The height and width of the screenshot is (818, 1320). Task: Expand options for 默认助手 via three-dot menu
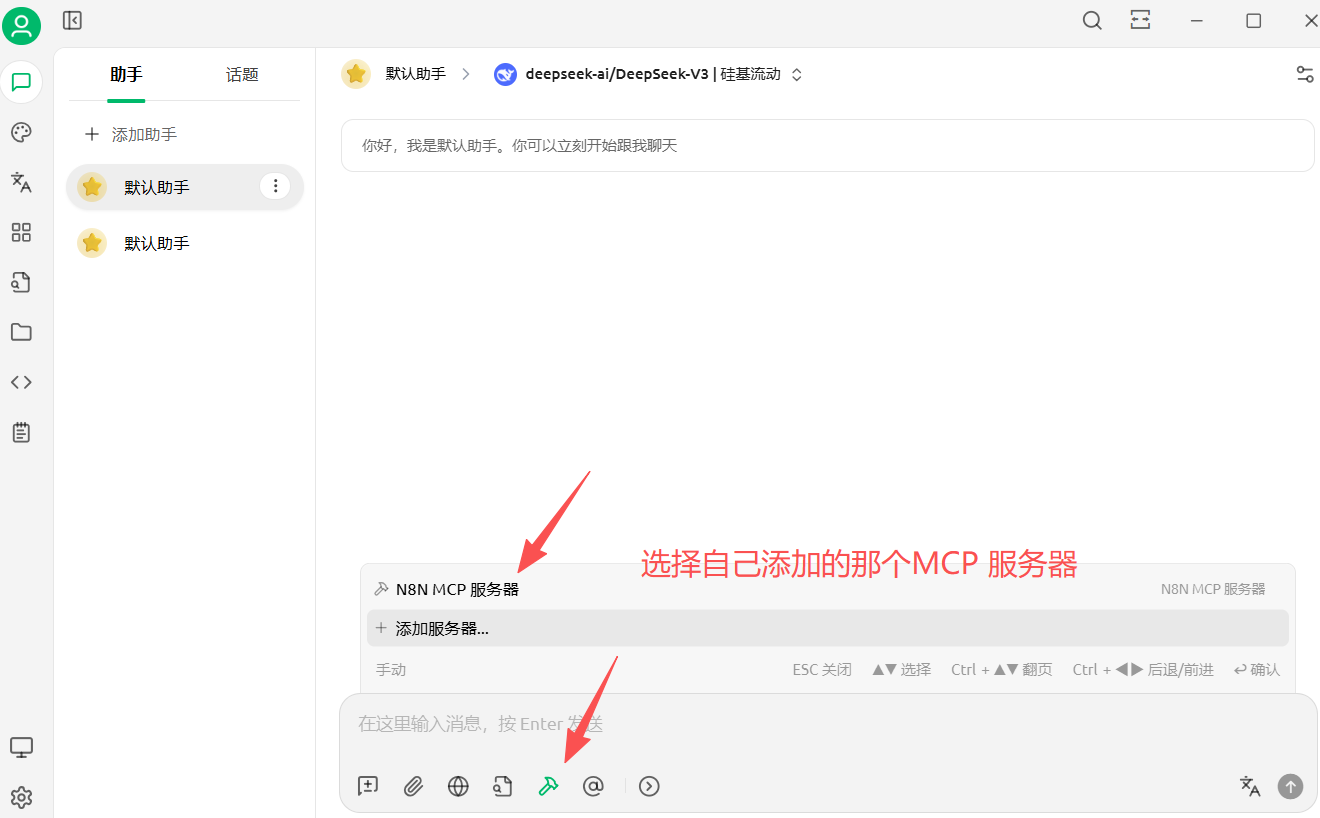pos(275,186)
